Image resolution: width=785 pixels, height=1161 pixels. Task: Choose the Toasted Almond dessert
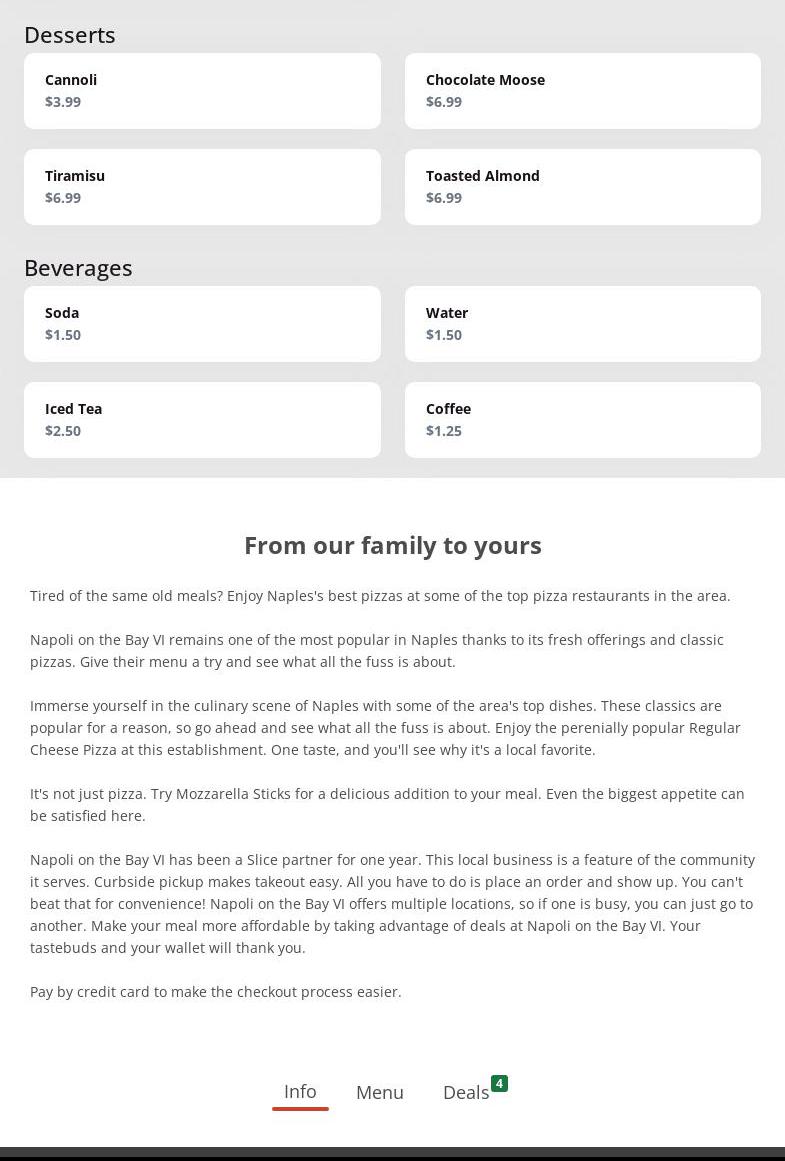(x=582, y=187)
